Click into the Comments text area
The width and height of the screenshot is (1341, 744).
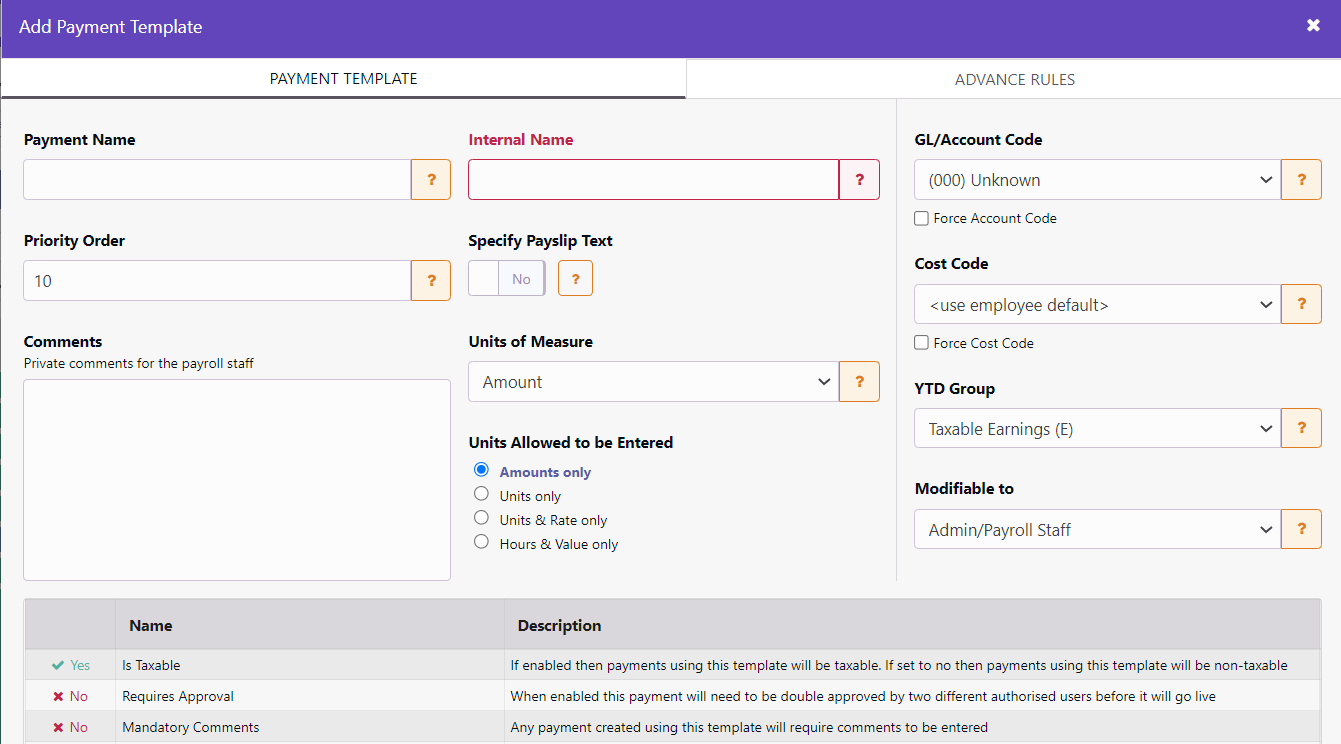(237, 479)
